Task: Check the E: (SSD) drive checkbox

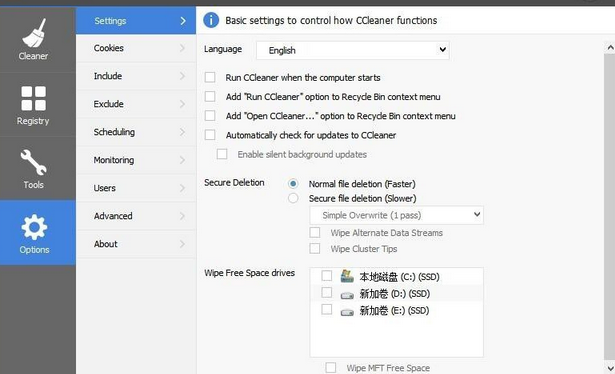Action: 327,309
